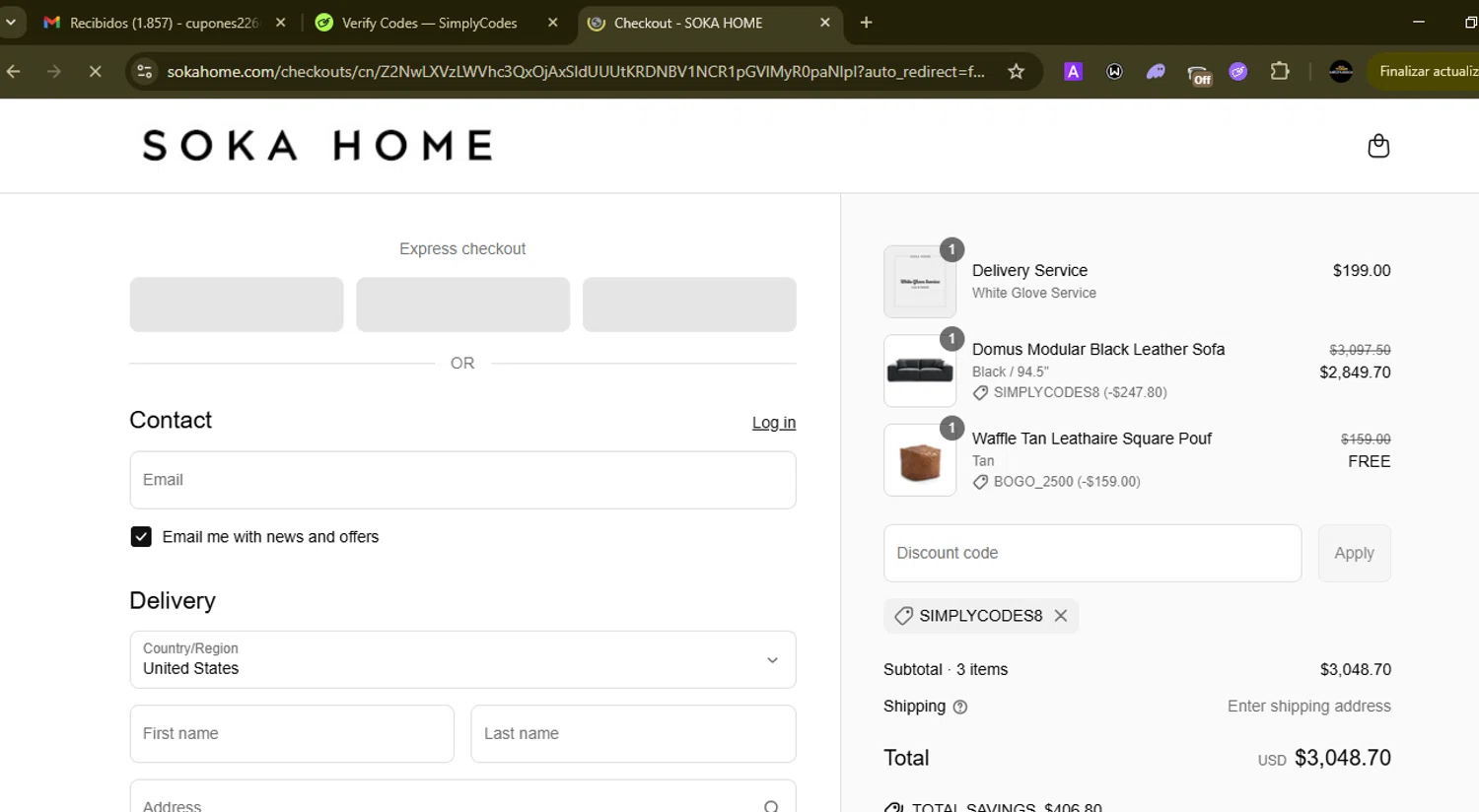Open the extension showing an Off badge
This screenshot has height=812, width=1479.
(x=1198, y=74)
